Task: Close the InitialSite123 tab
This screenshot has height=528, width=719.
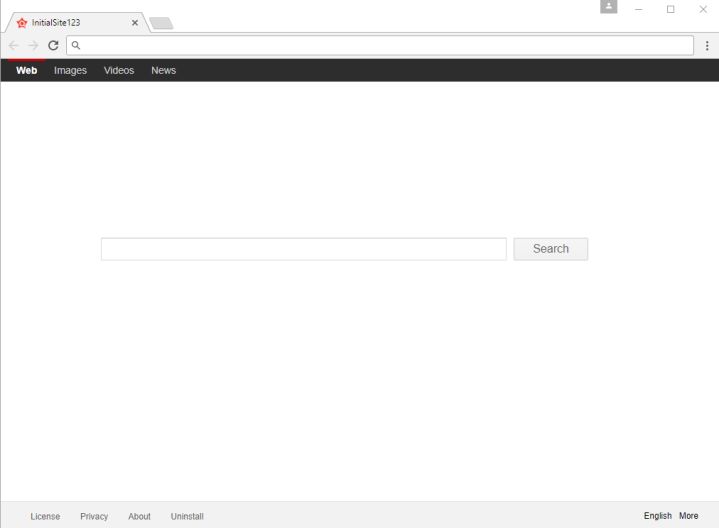Action: [135, 22]
